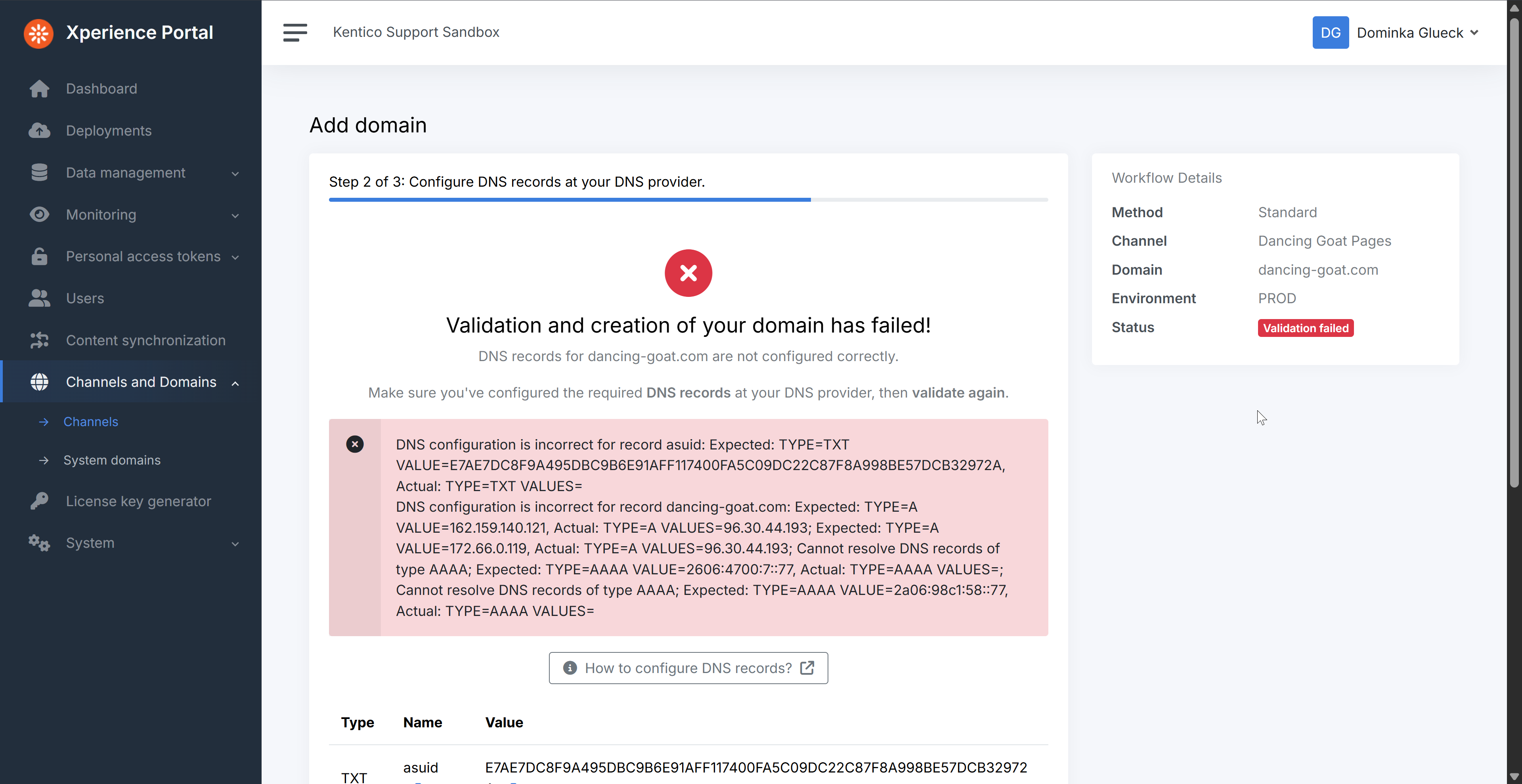Expand Personal access tokens chevron
This screenshot has width=1522, height=784.
(x=235, y=258)
